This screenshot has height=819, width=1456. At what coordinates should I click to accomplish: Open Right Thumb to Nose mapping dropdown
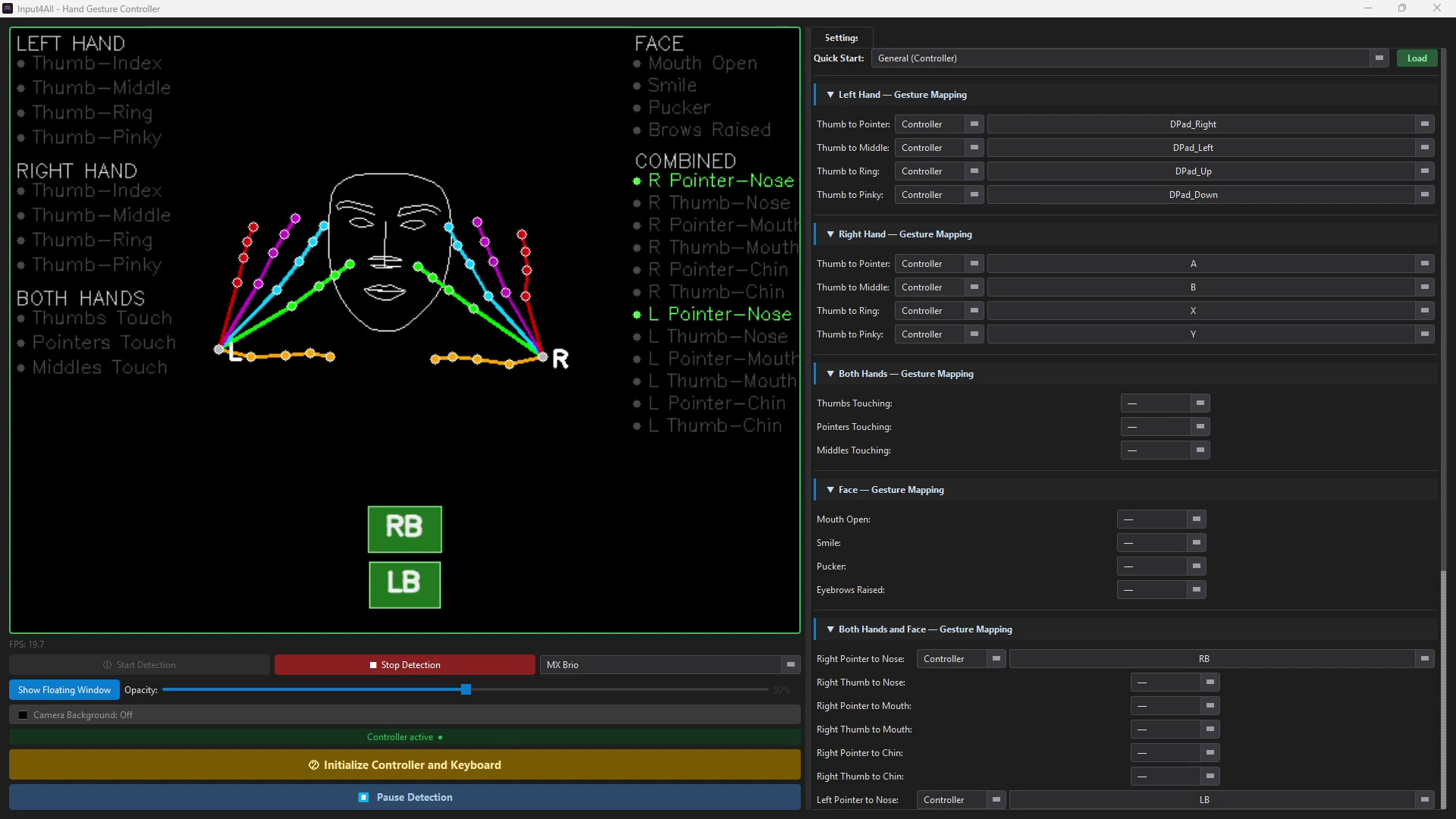(x=1175, y=682)
